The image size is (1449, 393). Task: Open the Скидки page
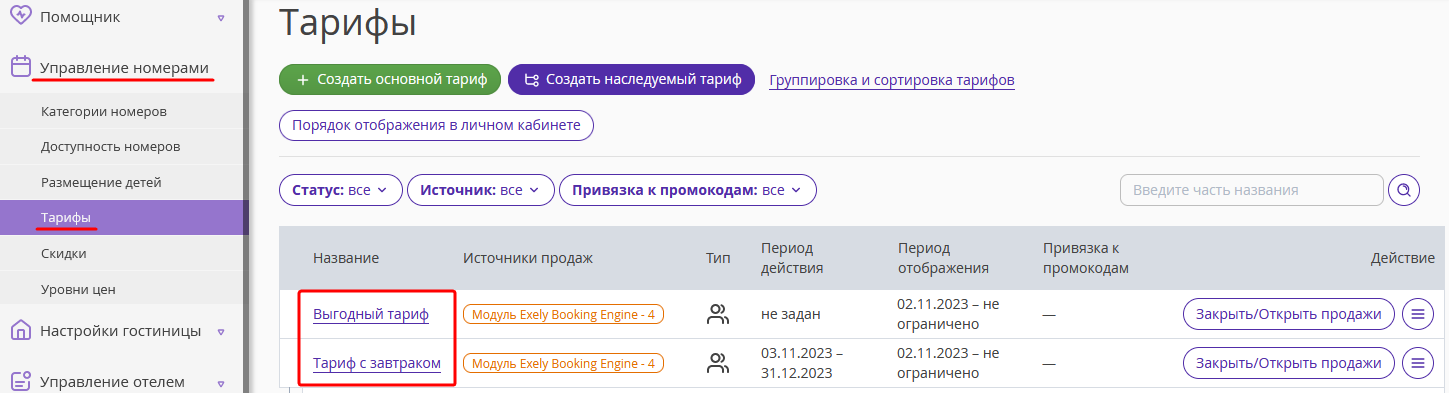pyautogui.click(x=63, y=253)
